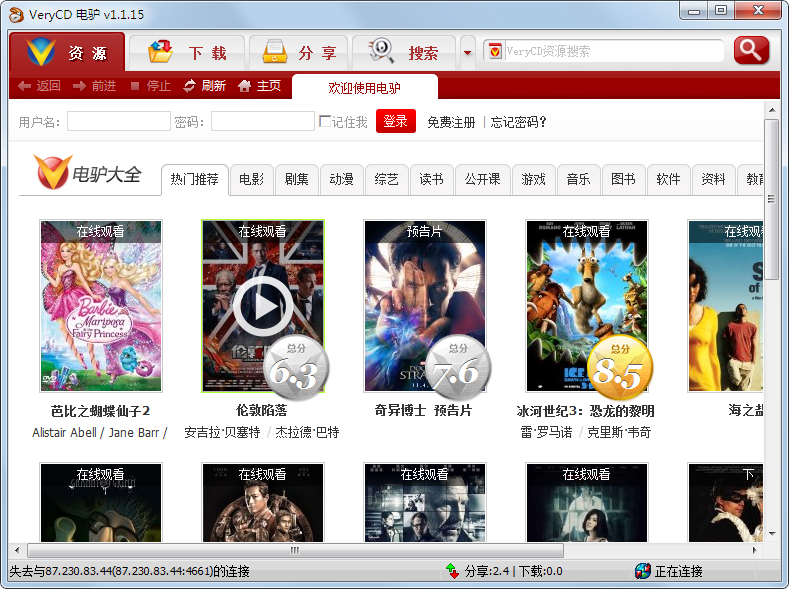Screen dimensions: 789x589
Task: Open the Ice Age 3 poster thumbnail
Action: click(x=587, y=306)
